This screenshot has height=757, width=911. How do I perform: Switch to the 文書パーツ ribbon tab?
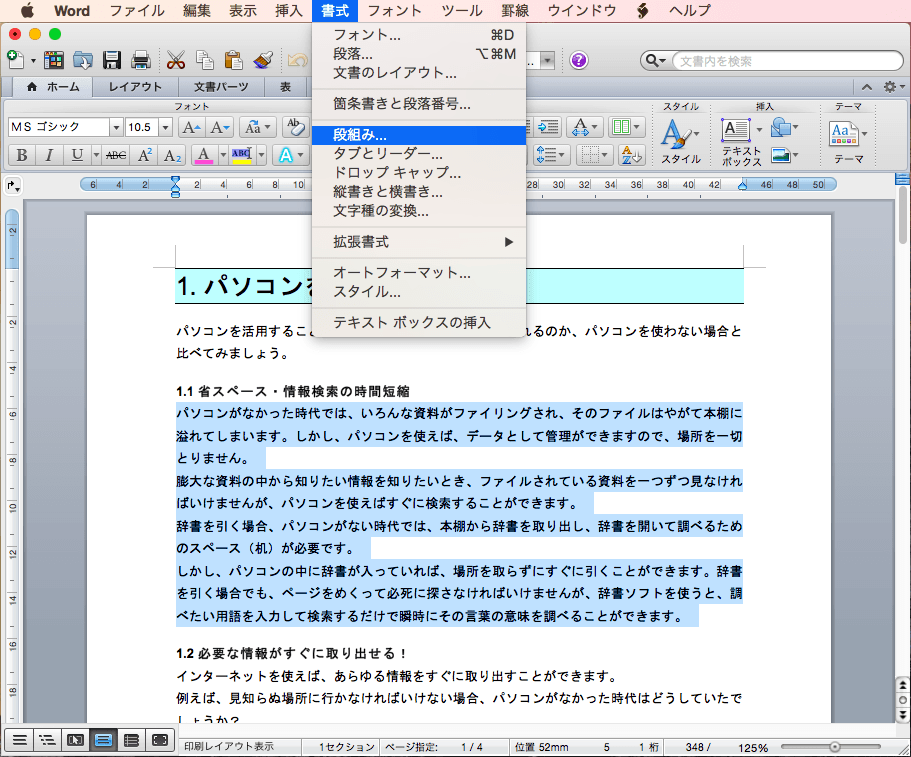[221, 87]
